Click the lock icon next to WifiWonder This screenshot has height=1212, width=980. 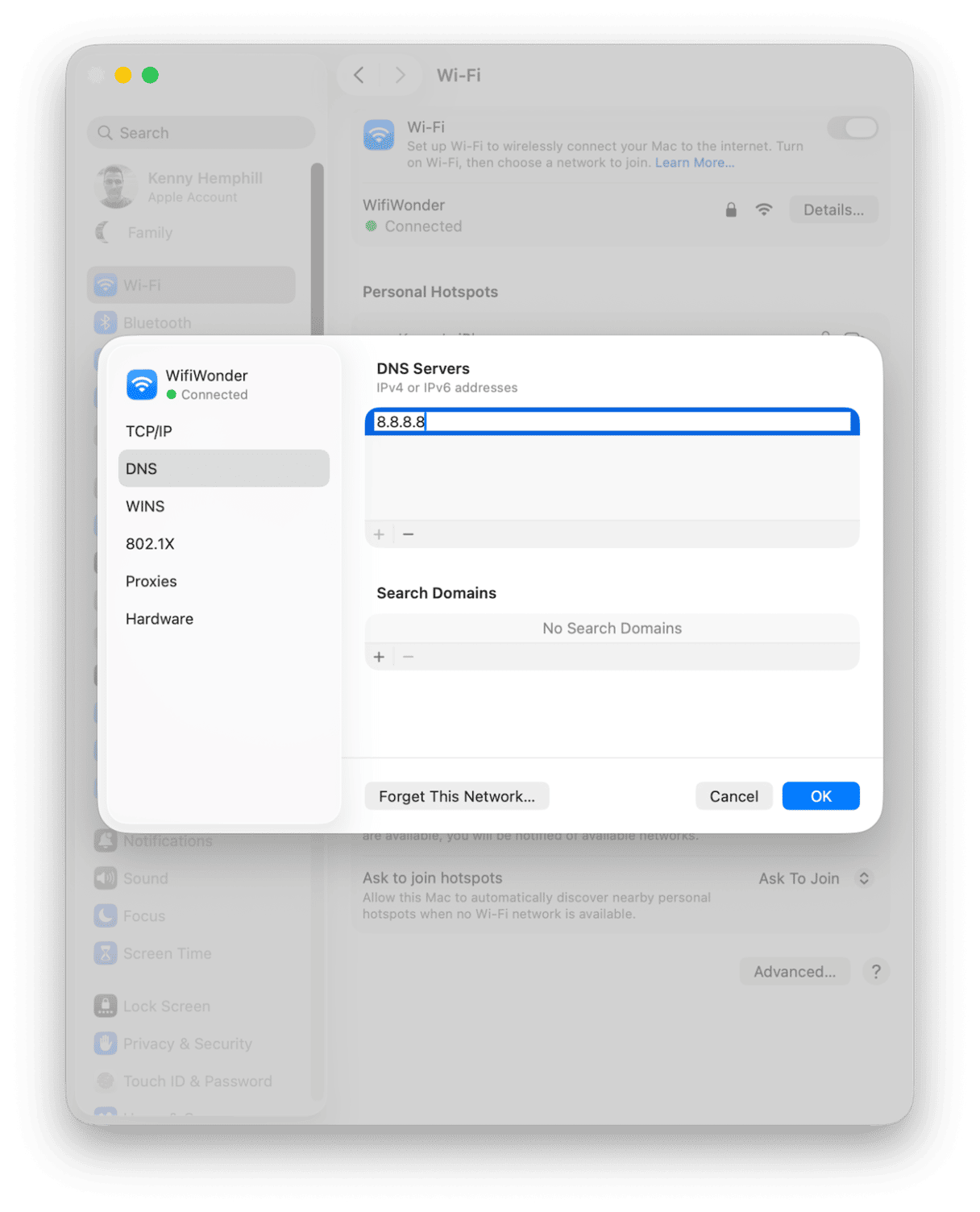[x=731, y=210]
